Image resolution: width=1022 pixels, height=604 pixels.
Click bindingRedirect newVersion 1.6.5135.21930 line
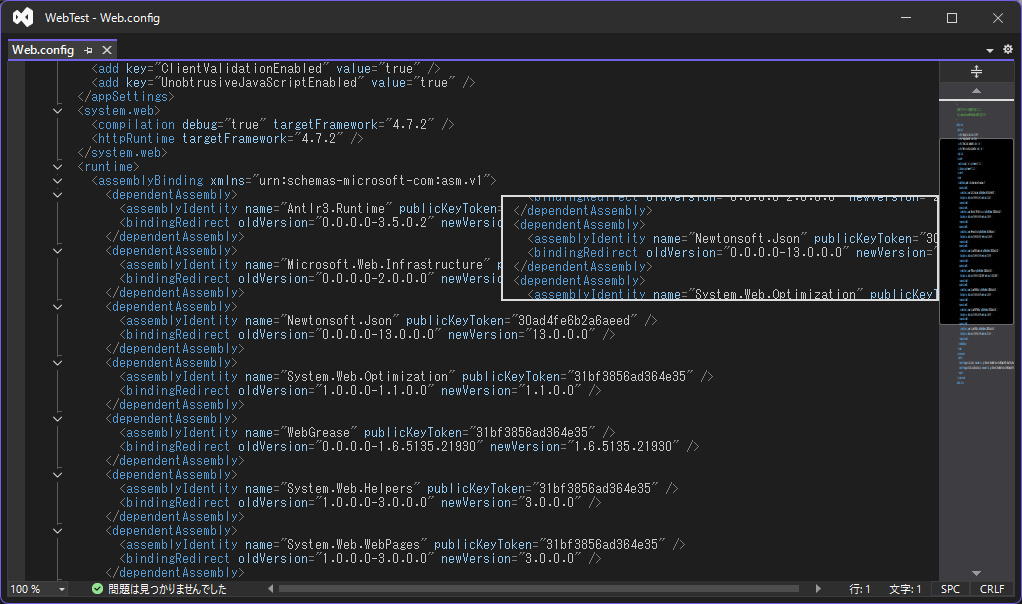coord(409,447)
